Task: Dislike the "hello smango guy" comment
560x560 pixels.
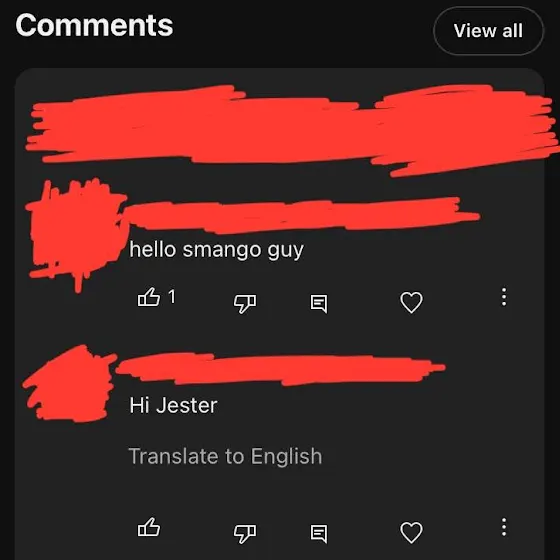Action: click(245, 304)
